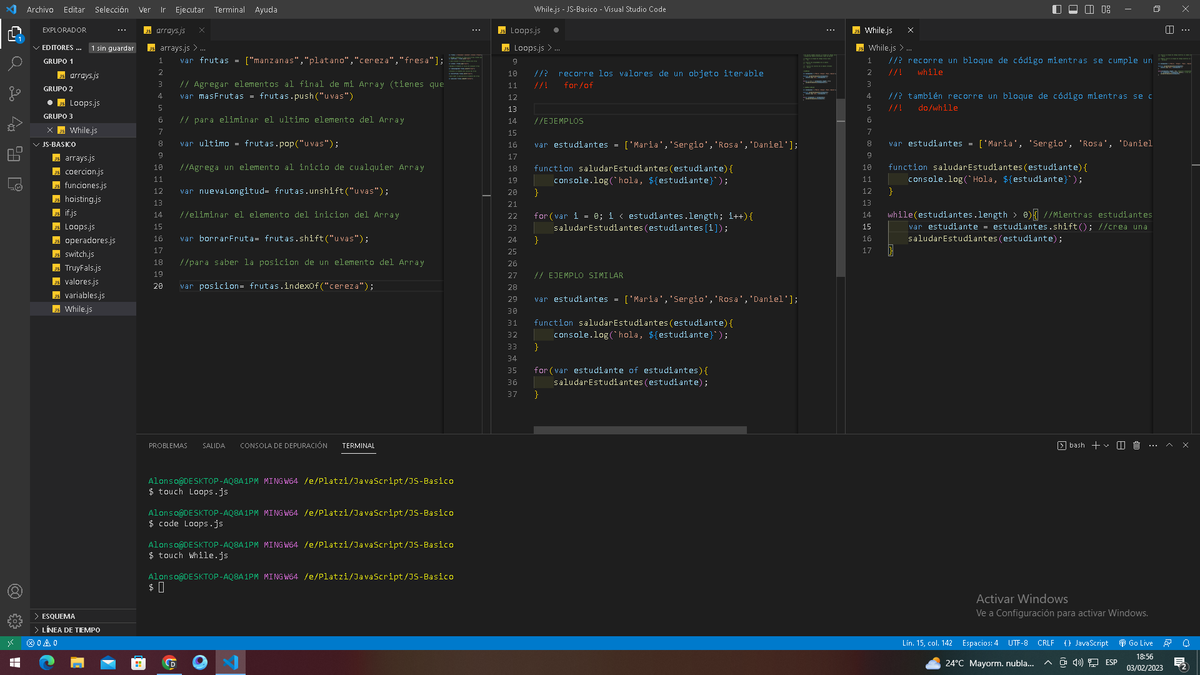Open hoisting.js in the explorer tree
This screenshot has height=675, width=1200.
click(x=84, y=199)
